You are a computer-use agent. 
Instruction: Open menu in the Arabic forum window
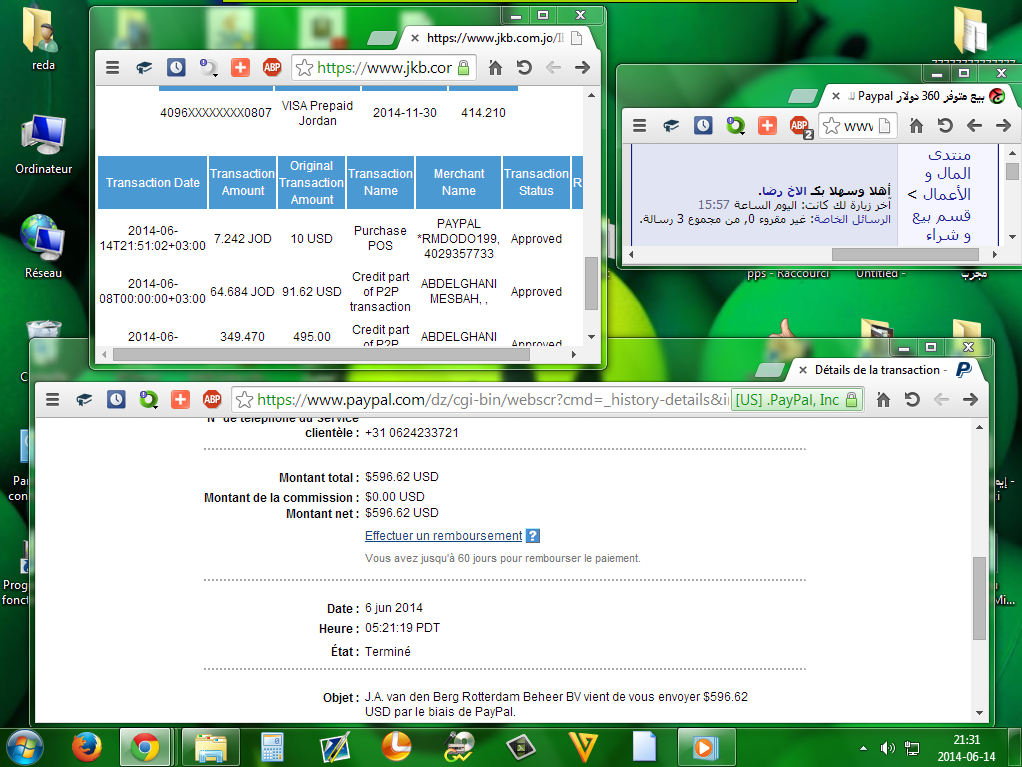(x=639, y=126)
